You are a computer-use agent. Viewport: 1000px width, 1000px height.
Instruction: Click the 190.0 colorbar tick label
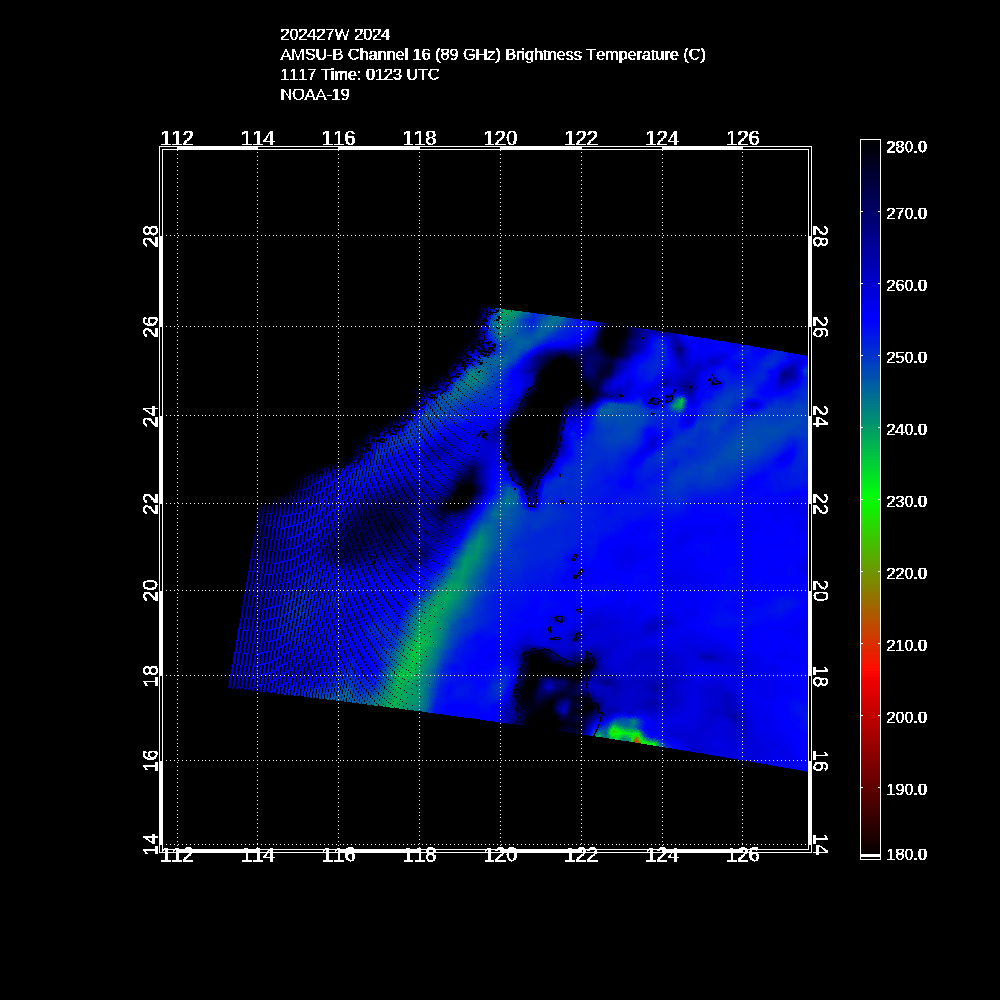tap(906, 789)
